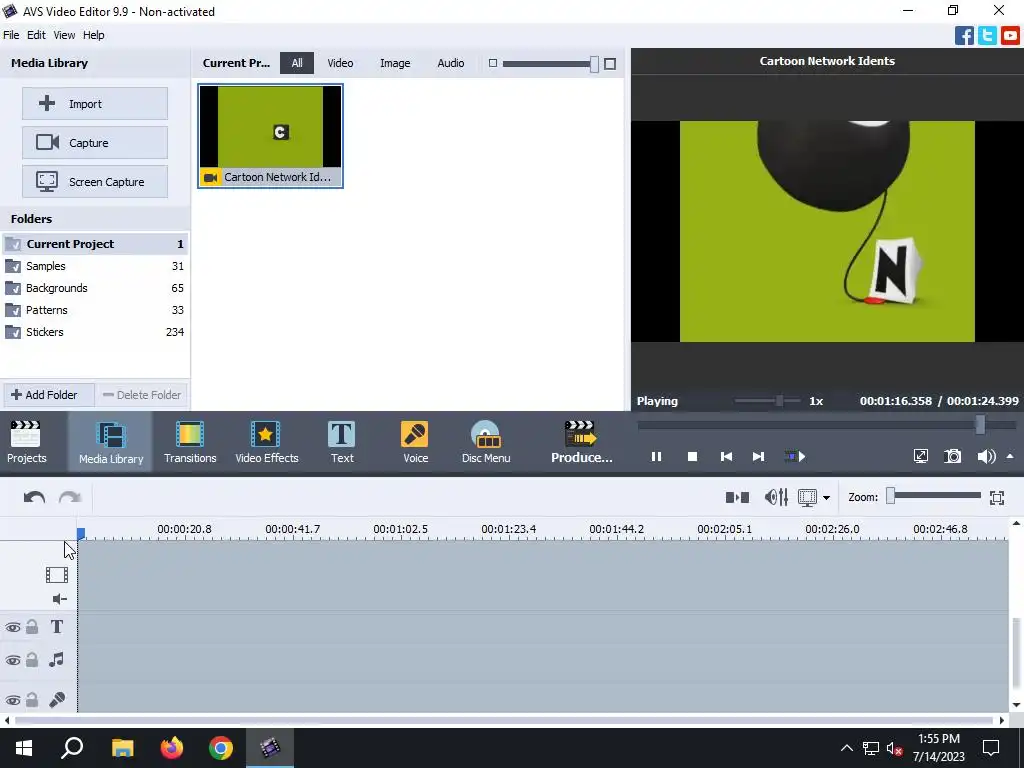
Task: Go to next frame in preview
Action: [758, 456]
